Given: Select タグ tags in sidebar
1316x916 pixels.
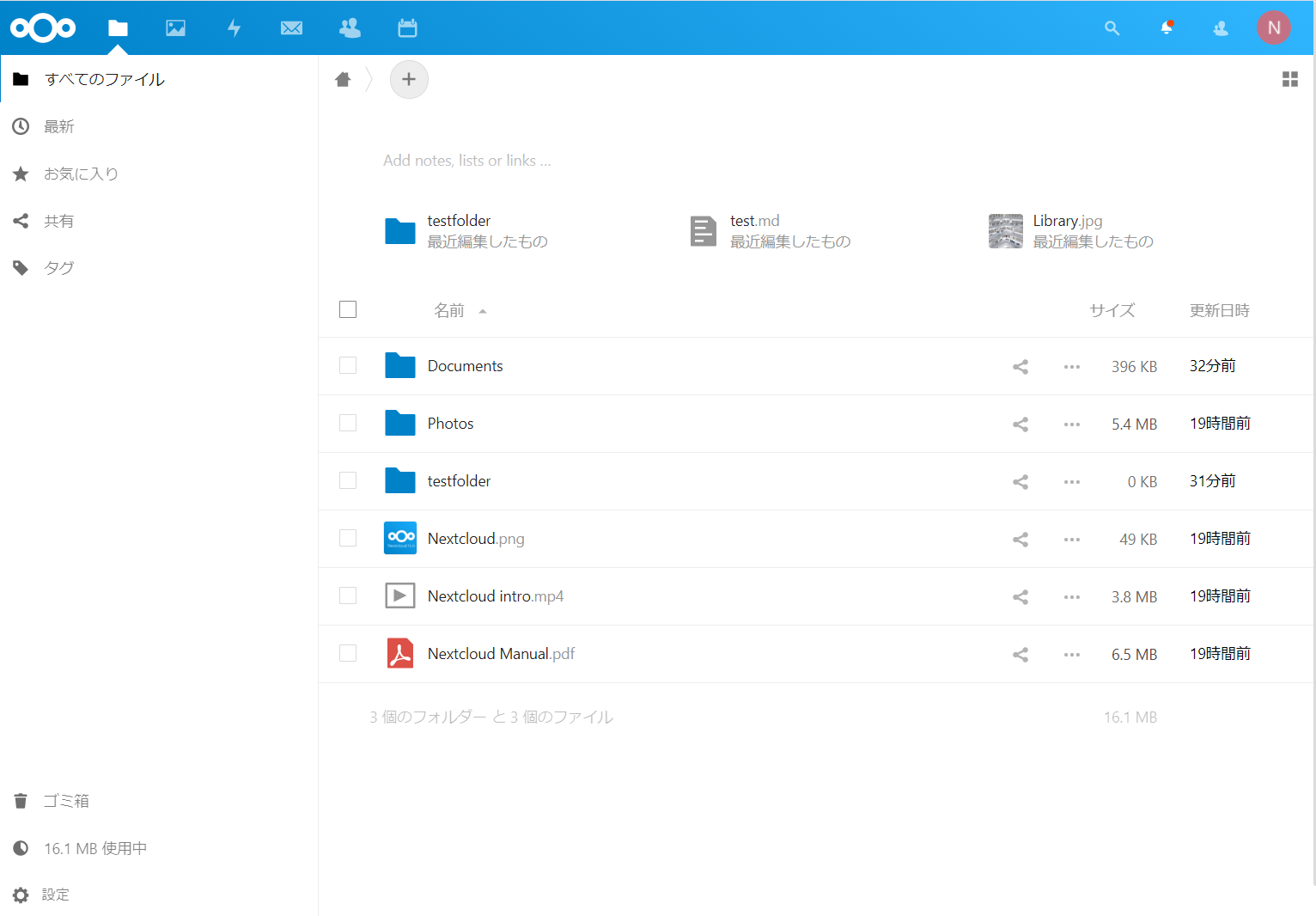Looking at the screenshot, I should (159, 268).
